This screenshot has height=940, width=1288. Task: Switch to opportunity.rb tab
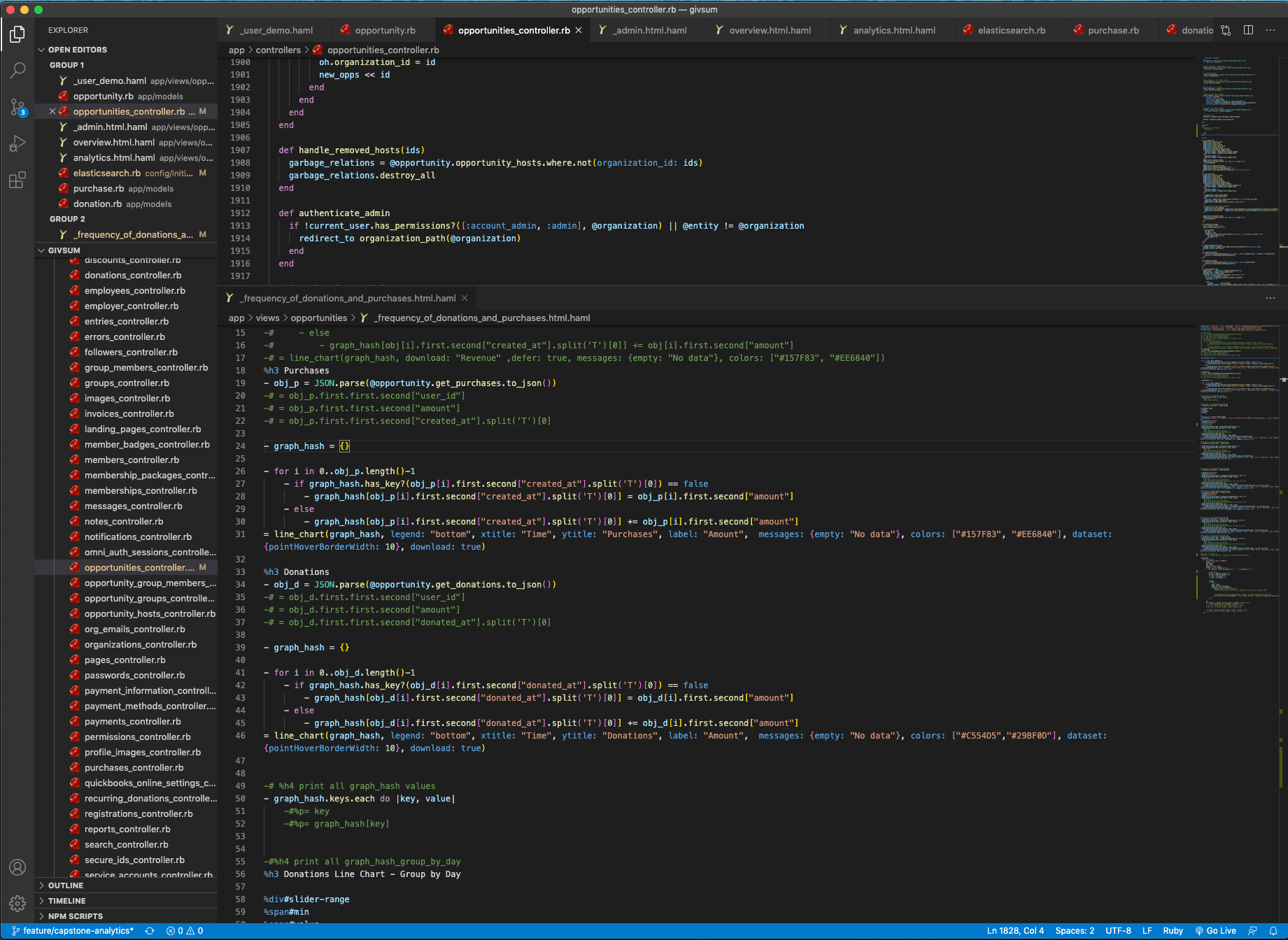click(x=385, y=30)
